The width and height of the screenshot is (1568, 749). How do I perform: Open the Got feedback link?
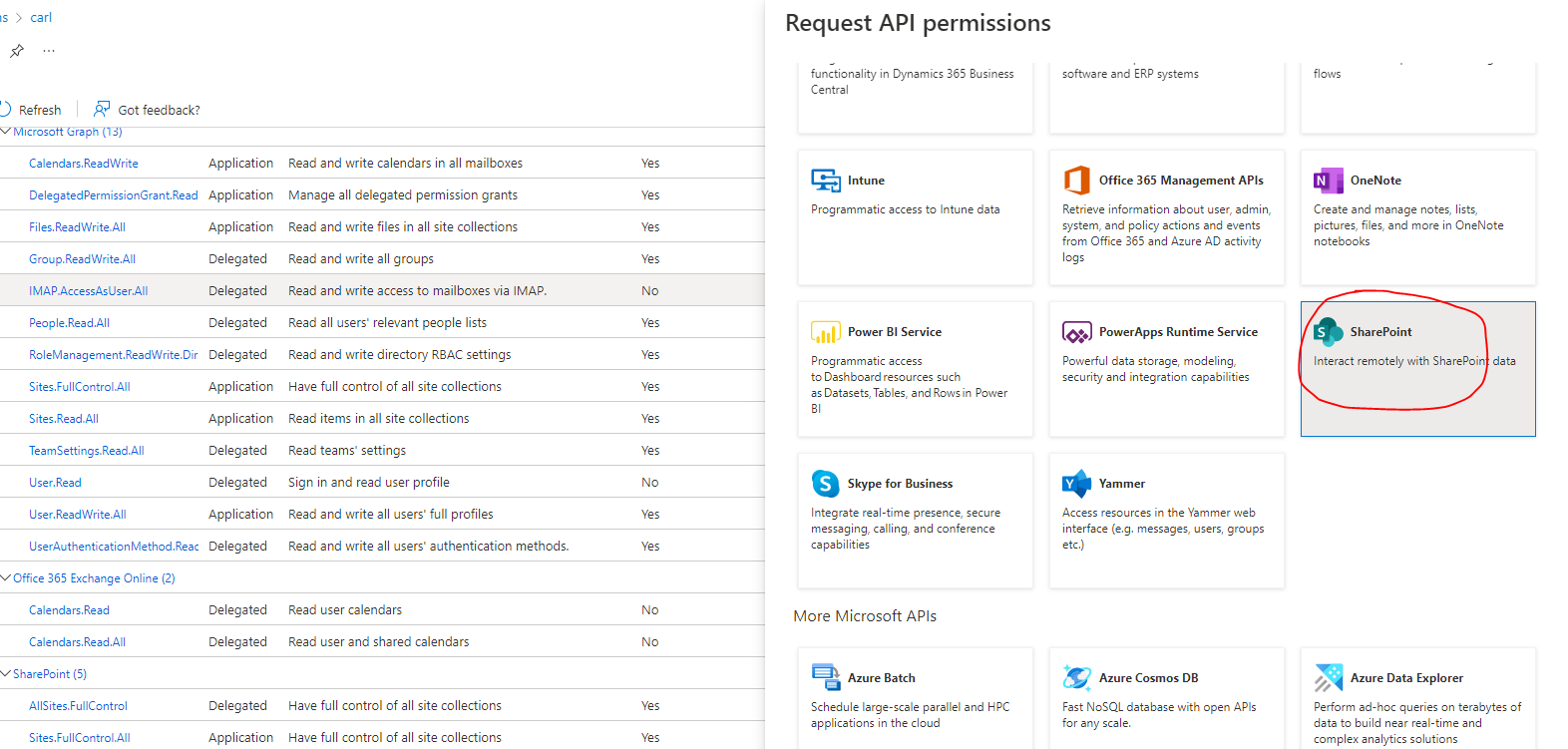pos(148,110)
